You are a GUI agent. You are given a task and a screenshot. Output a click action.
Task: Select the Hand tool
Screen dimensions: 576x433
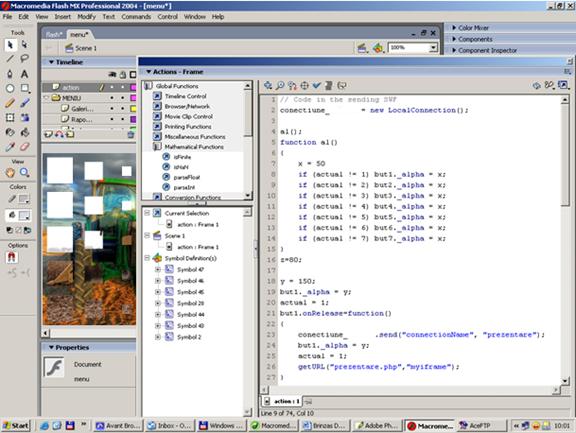pyautogui.click(x=10, y=172)
